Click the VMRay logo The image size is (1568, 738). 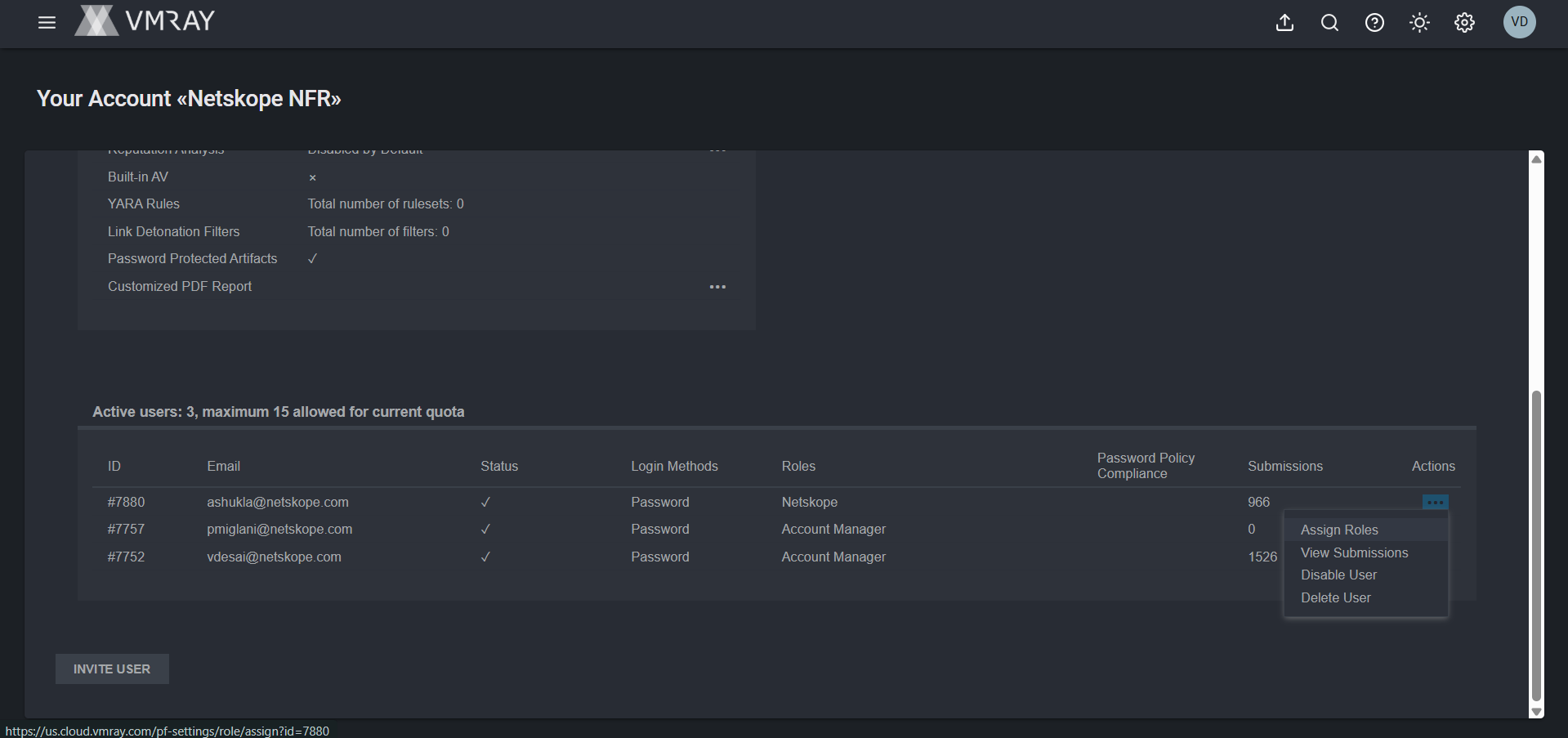click(145, 21)
